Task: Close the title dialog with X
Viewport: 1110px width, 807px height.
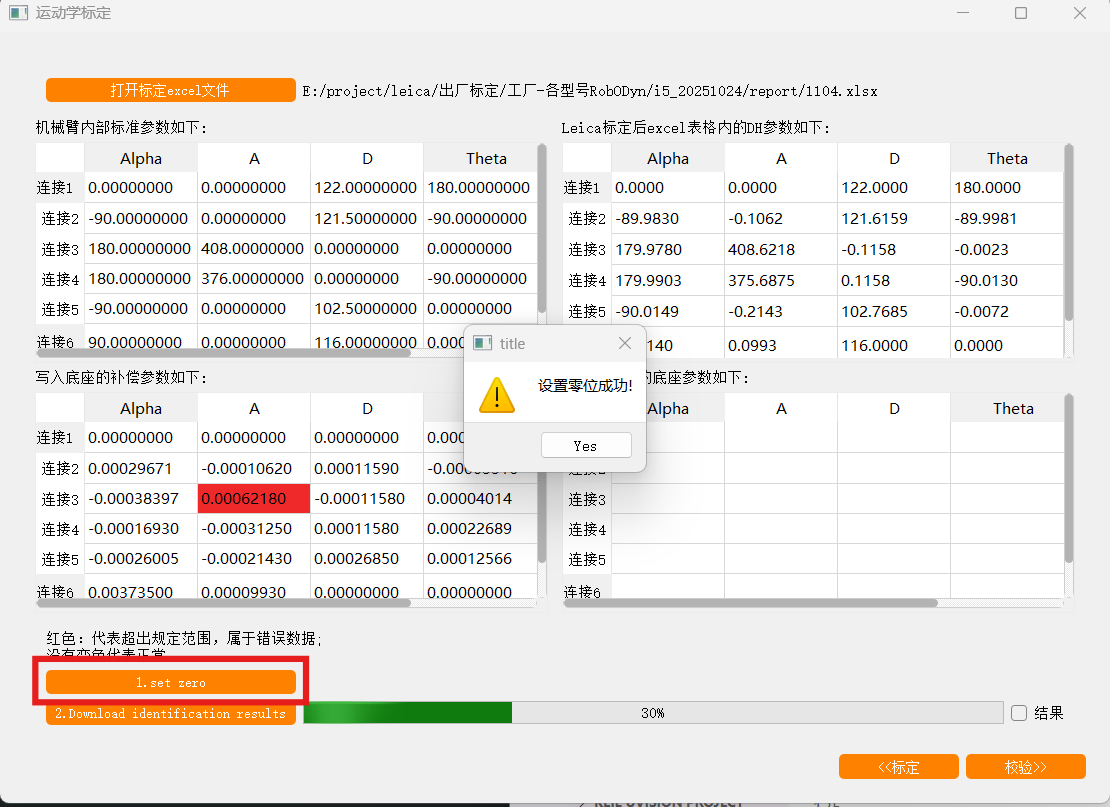Action: pyautogui.click(x=625, y=343)
